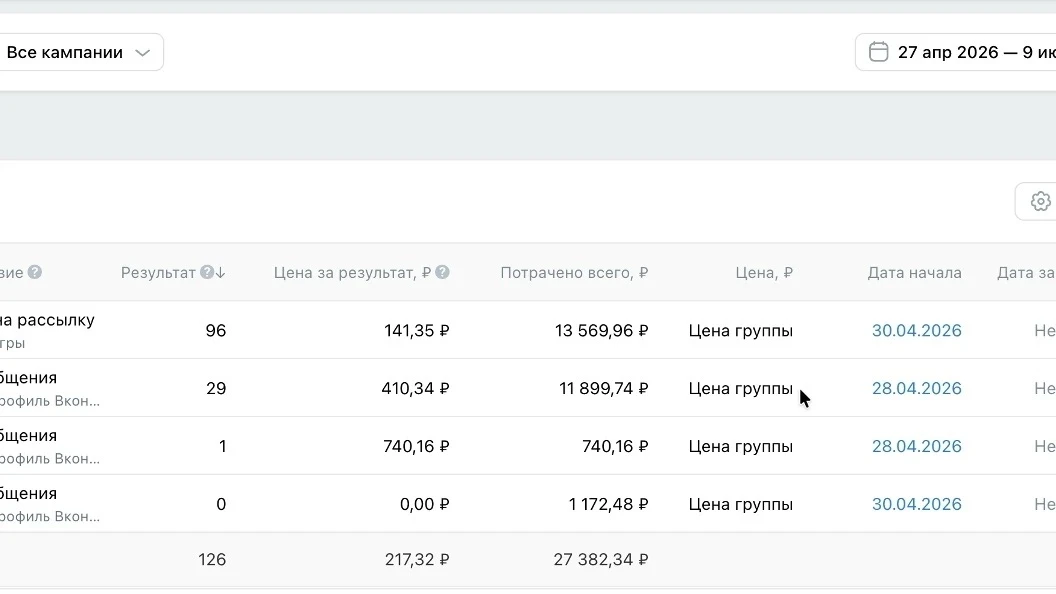Click summary total 126 results
This screenshot has width=1056, height=594.
pos(212,560)
